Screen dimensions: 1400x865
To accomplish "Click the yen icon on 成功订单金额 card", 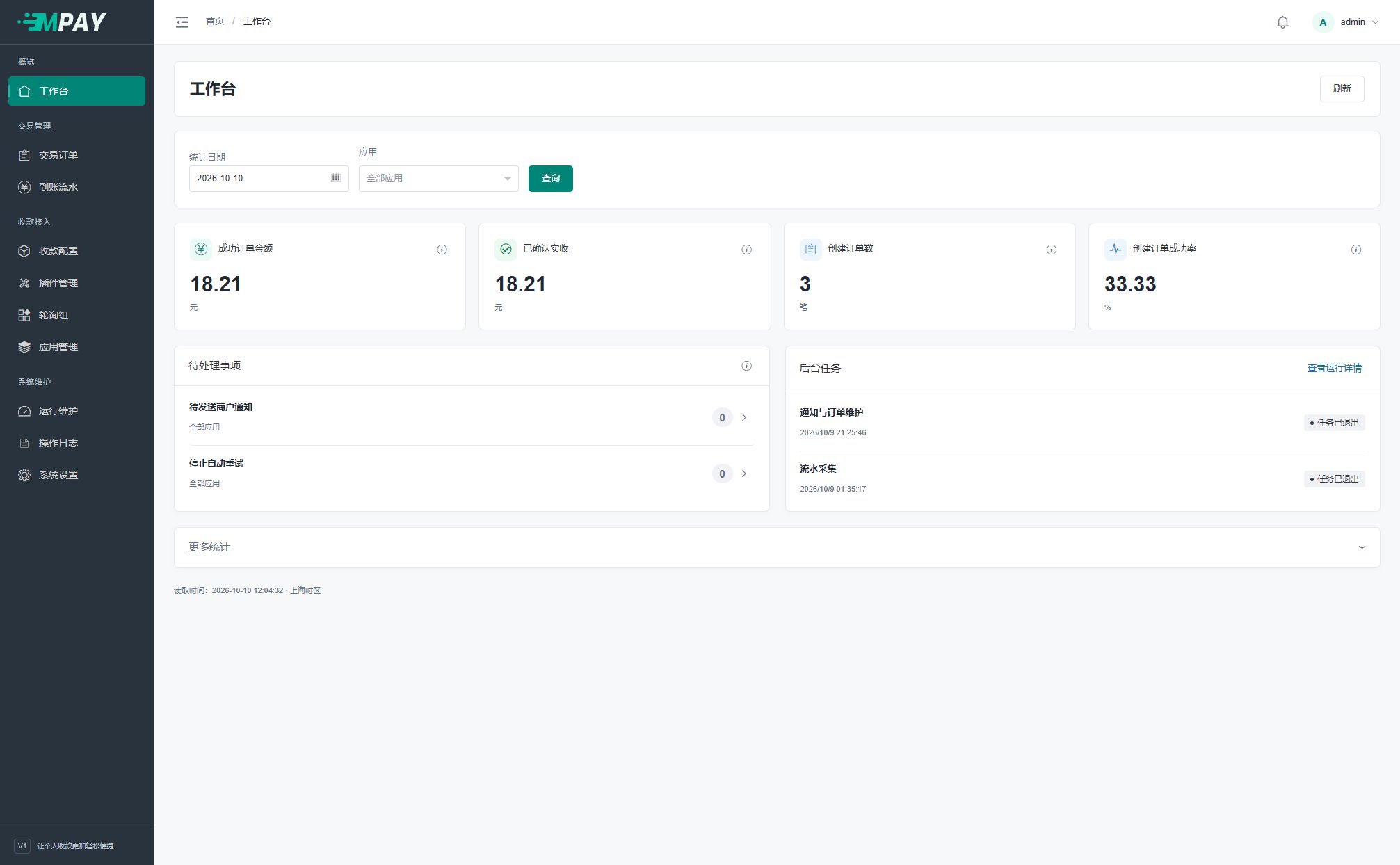I will (201, 249).
